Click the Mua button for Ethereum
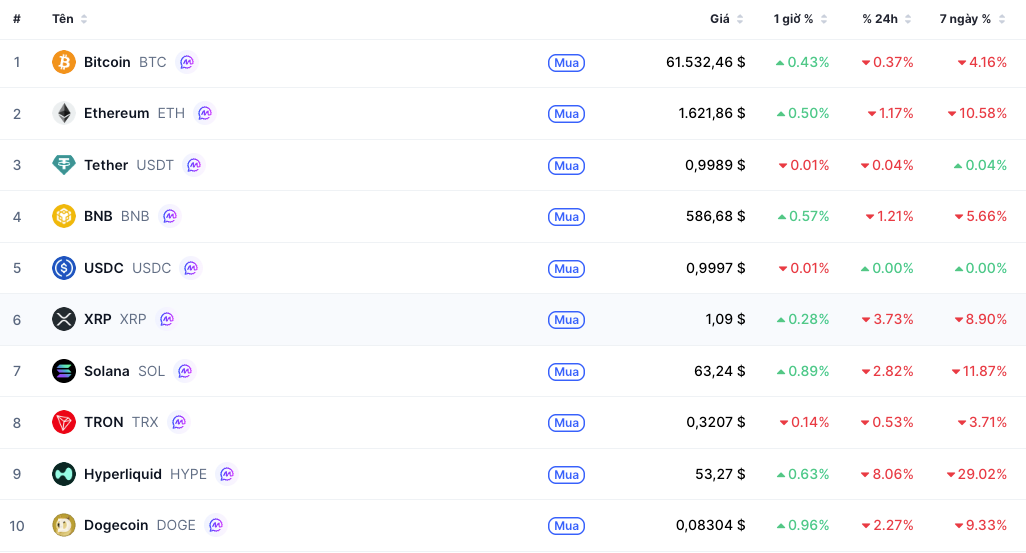1026x553 pixels. coord(566,114)
